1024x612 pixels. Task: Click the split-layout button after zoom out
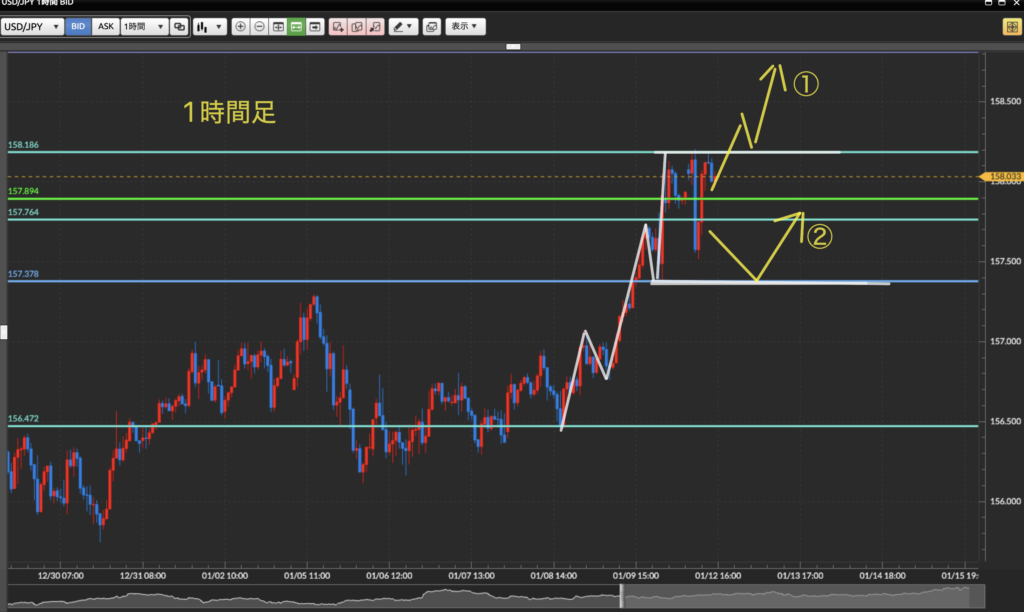[278, 27]
